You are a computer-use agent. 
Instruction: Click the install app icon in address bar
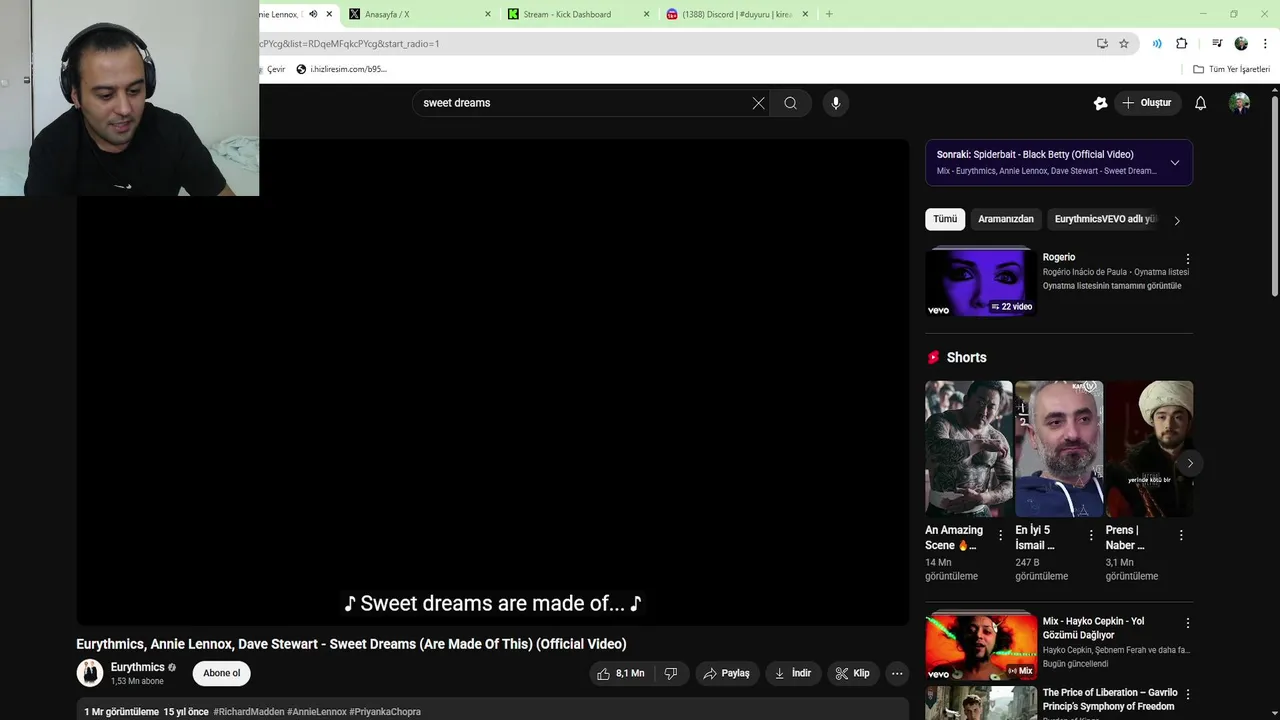[x=1102, y=43]
